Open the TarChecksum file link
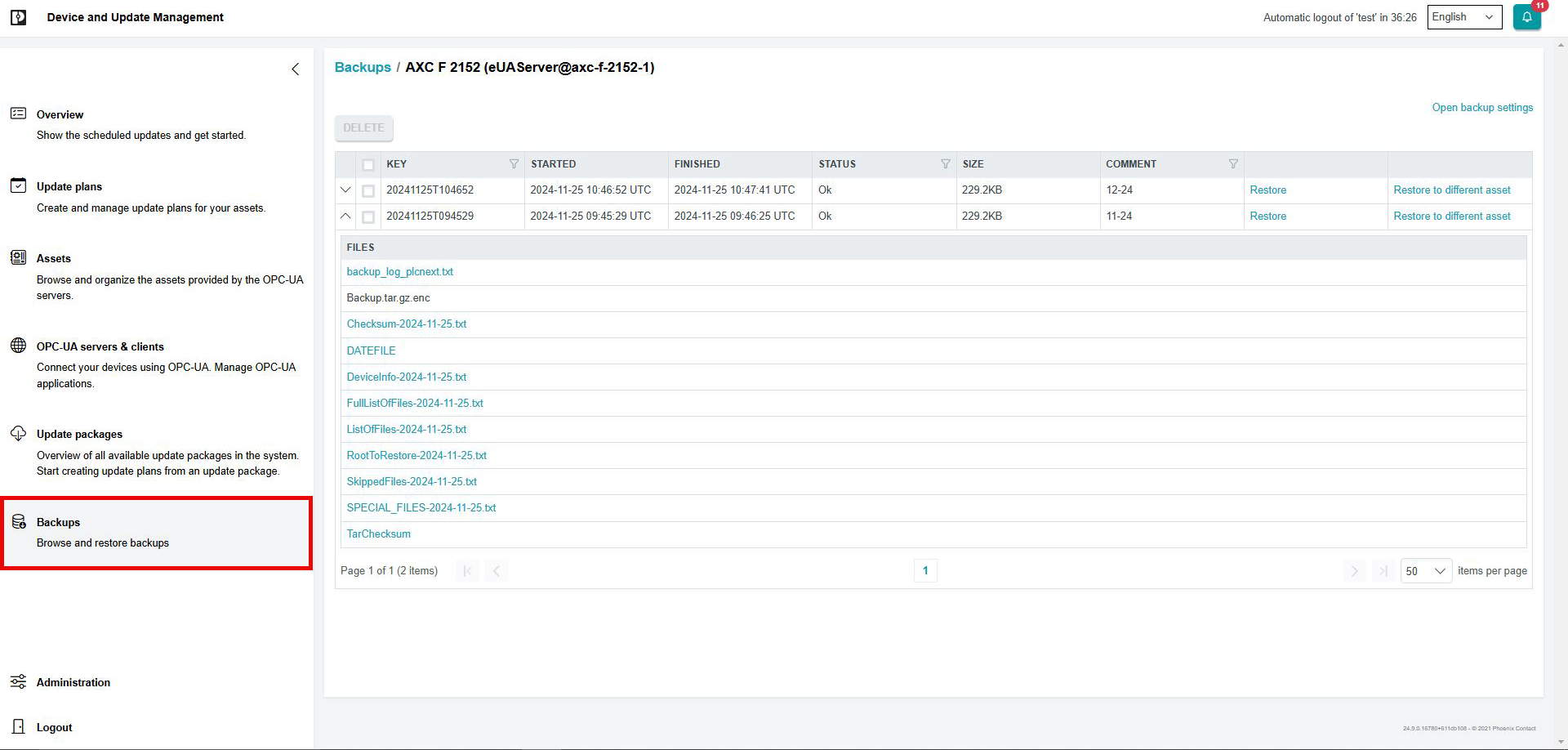1568x750 pixels. 378,534
